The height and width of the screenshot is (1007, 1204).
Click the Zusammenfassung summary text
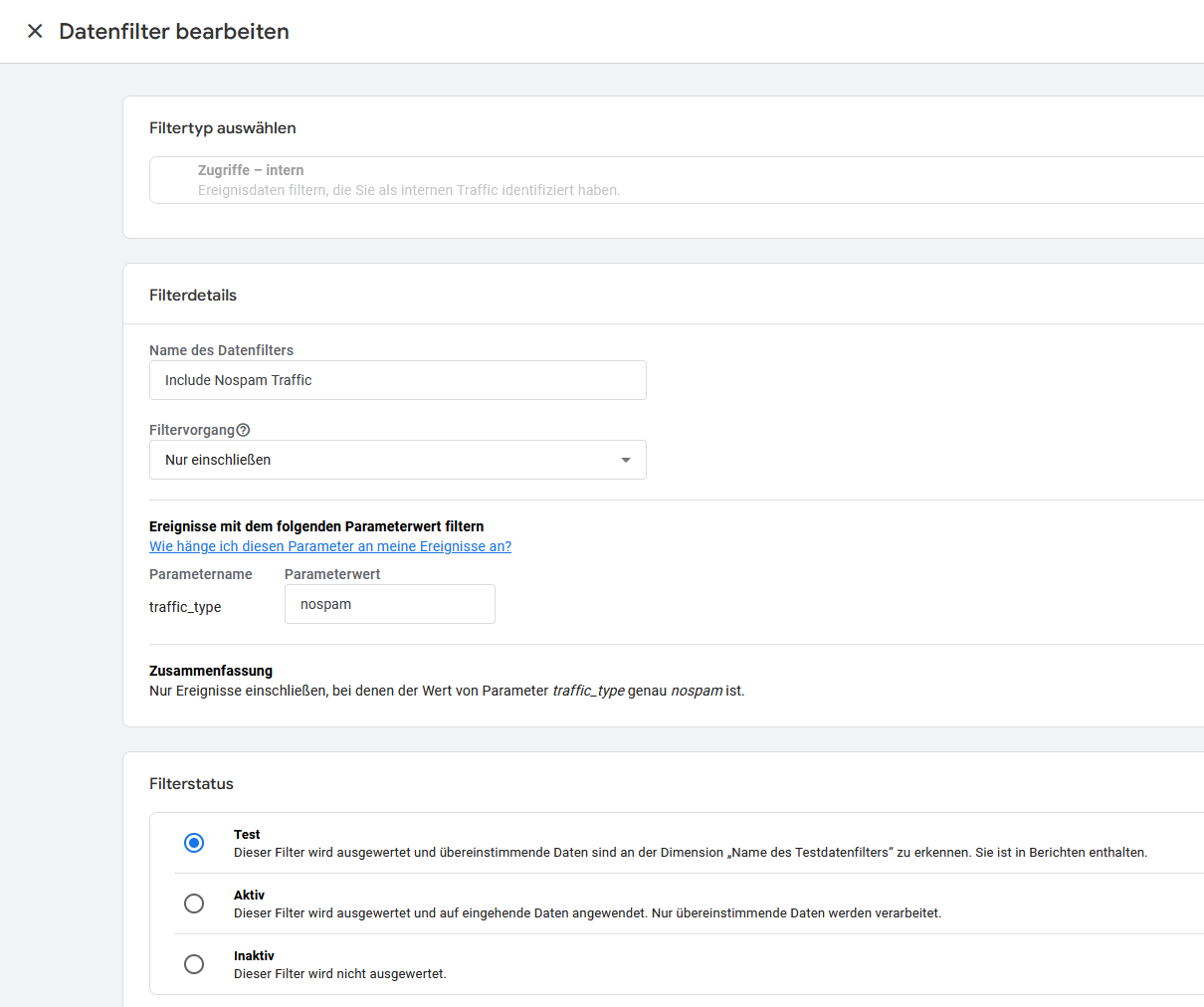[x=447, y=691]
